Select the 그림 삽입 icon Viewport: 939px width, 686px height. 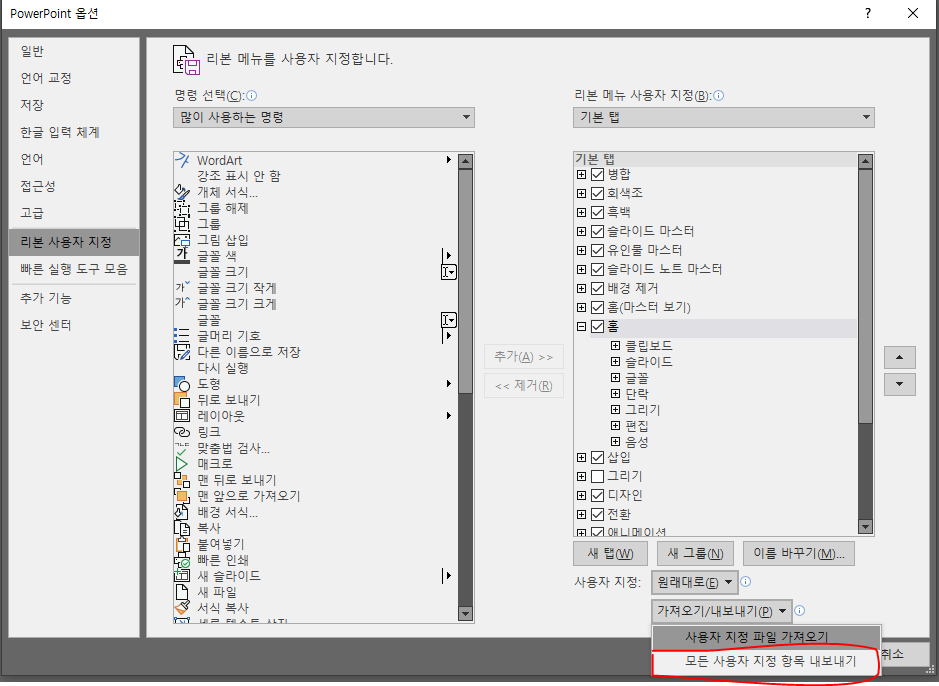coord(182,240)
